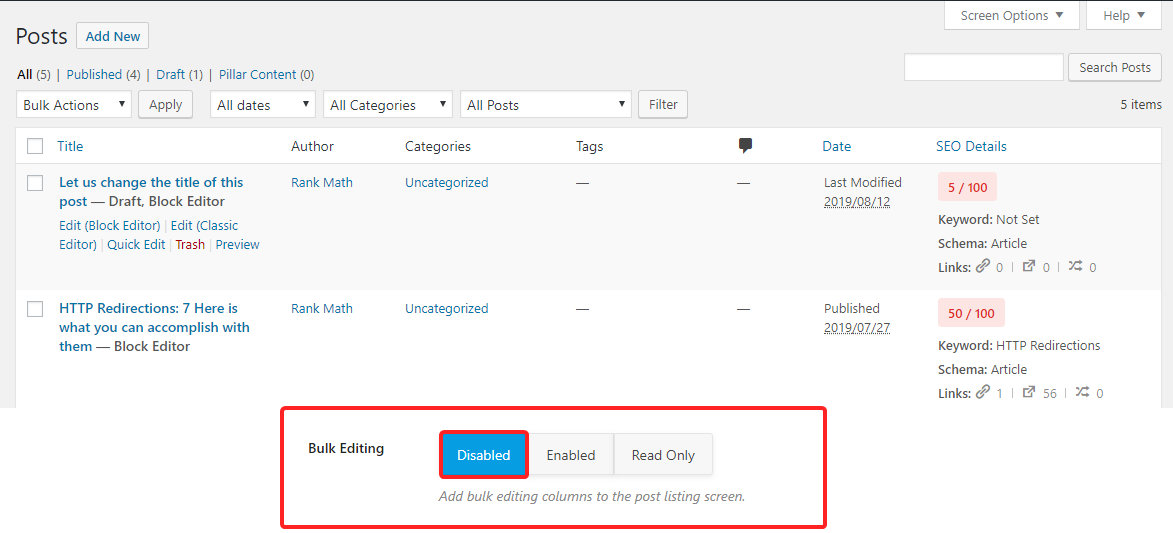This screenshot has width=1173, height=533.
Task: Click internal links icon in first post
Action: tap(983, 267)
